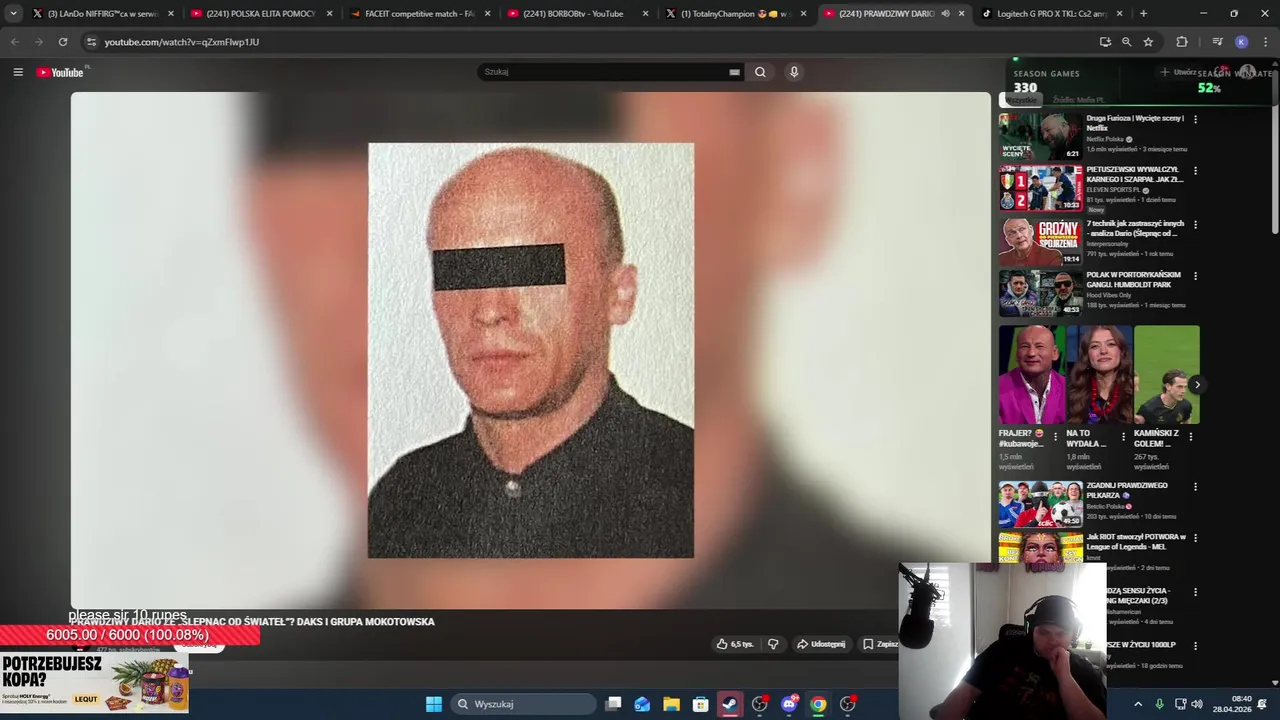Screen dimensions: 1280x720
Task: Mute the PRAWDZIWY DARIO tab's speaker icon
Action: coord(945,14)
